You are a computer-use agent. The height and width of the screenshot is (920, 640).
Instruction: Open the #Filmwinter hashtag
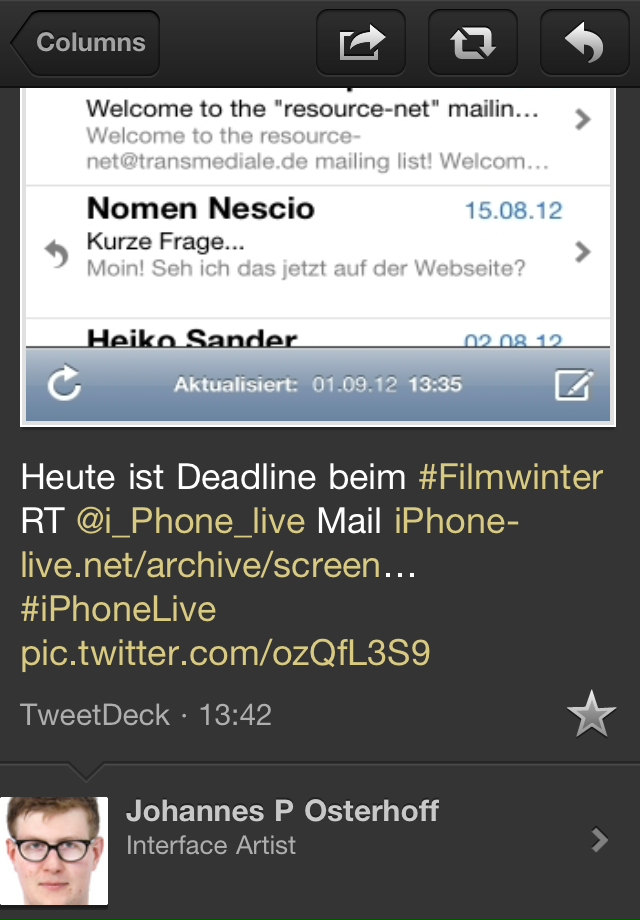click(x=510, y=476)
